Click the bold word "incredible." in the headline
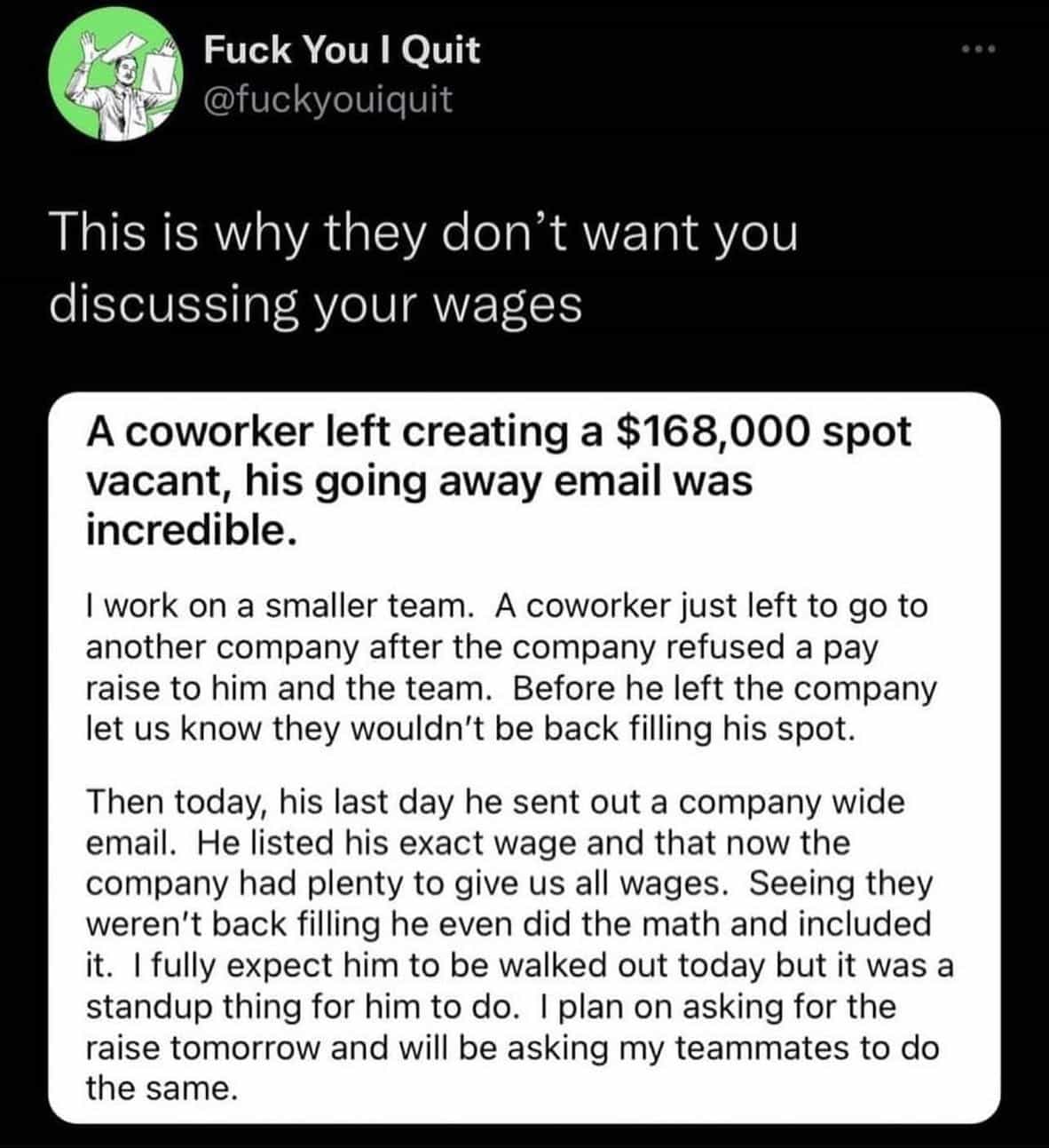 coord(187,530)
